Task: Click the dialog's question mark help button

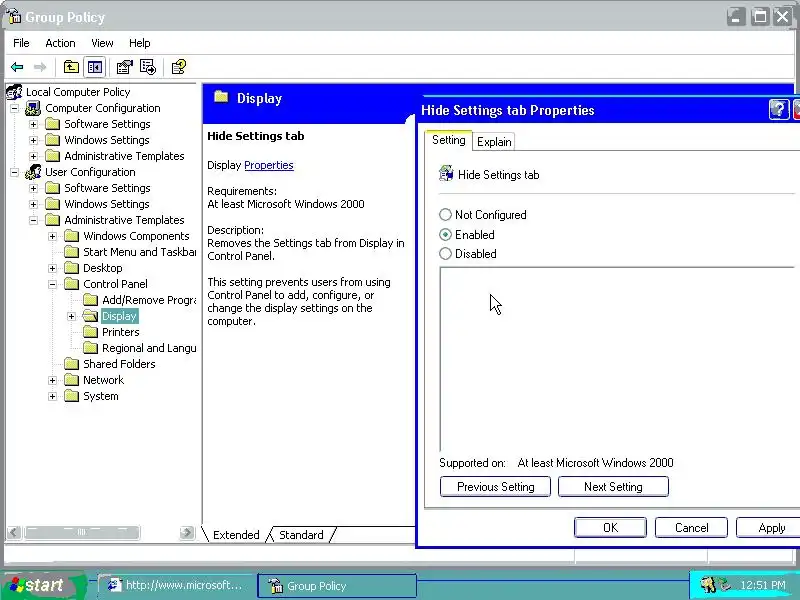Action: pyautogui.click(x=779, y=110)
